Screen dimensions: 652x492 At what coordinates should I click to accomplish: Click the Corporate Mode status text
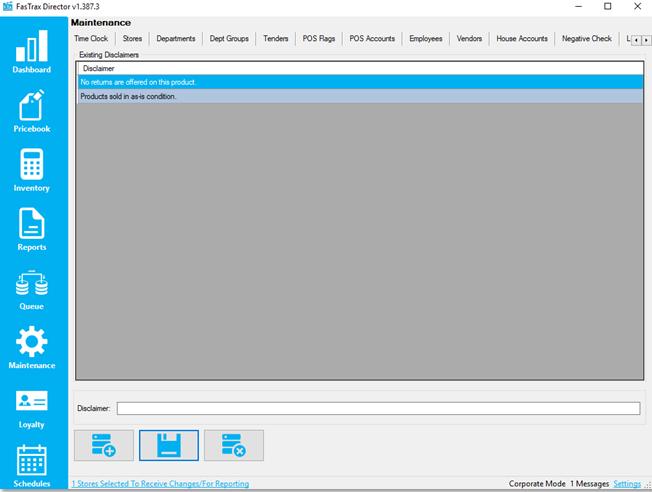click(537, 484)
